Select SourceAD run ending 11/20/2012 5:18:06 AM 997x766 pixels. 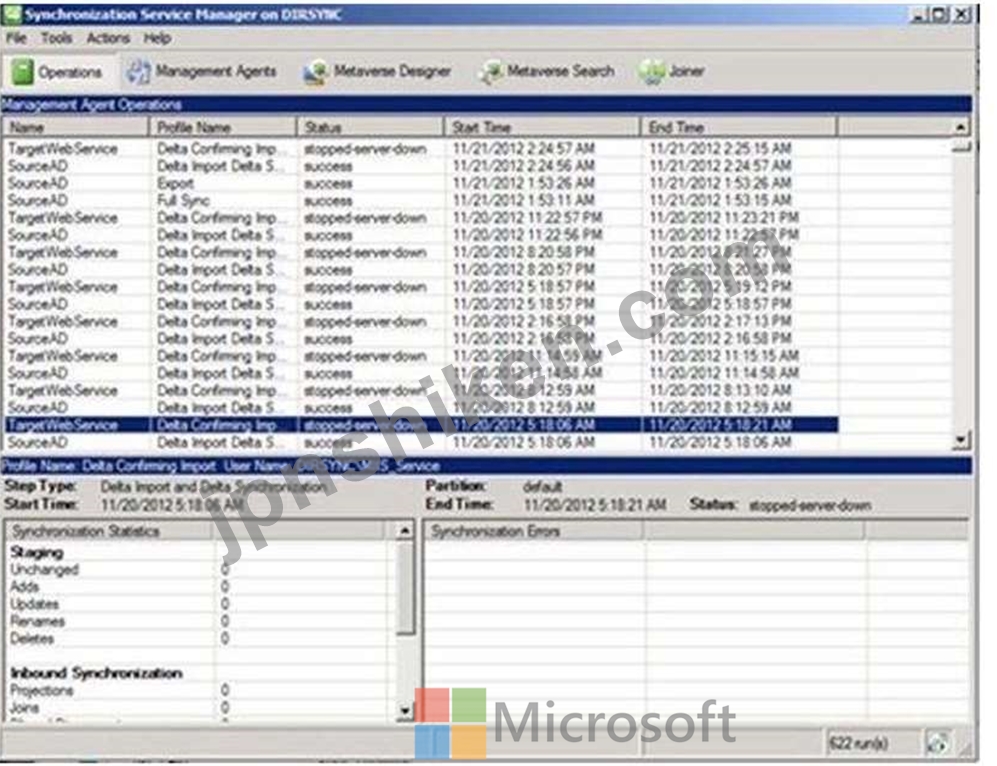click(x=421, y=442)
